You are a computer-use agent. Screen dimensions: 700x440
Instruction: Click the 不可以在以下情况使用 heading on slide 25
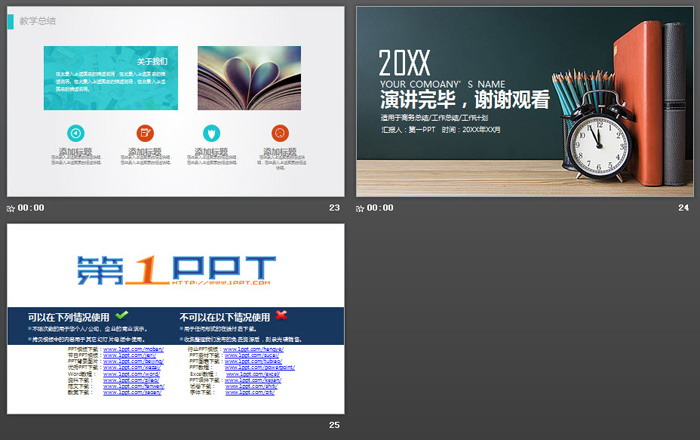(225, 317)
